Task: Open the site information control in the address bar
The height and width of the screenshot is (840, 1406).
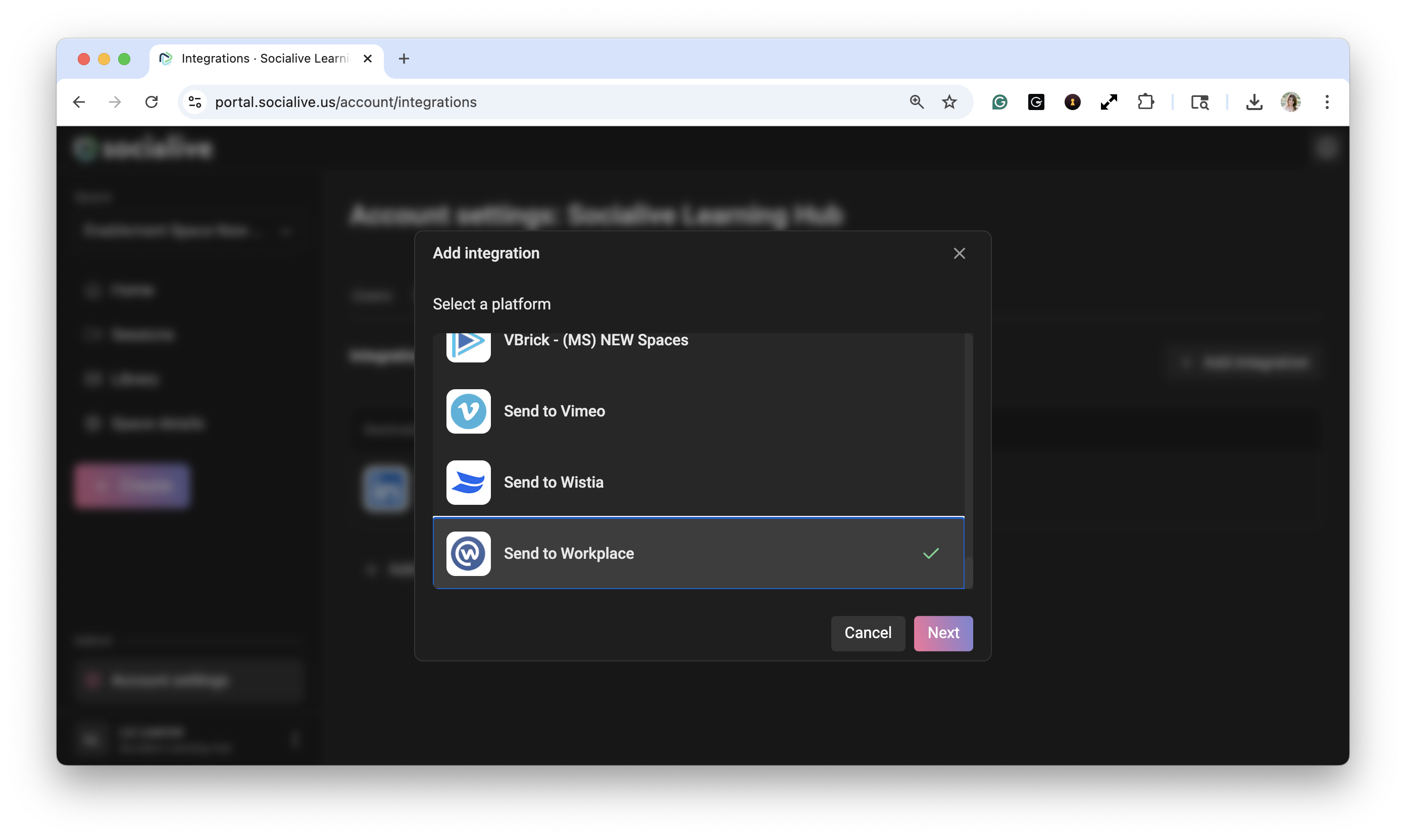Action: (x=195, y=102)
